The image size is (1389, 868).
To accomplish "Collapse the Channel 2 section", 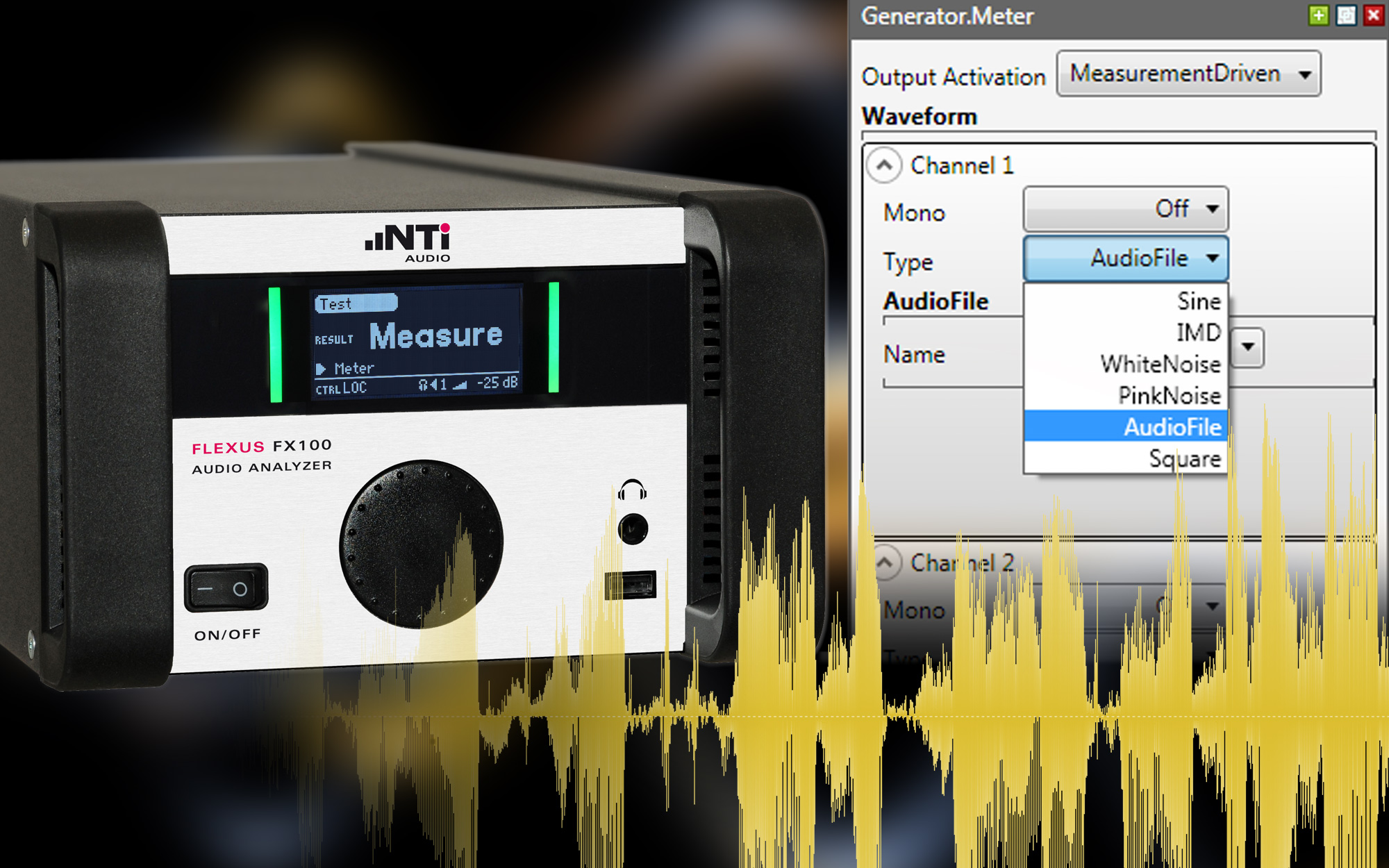I will click(884, 562).
